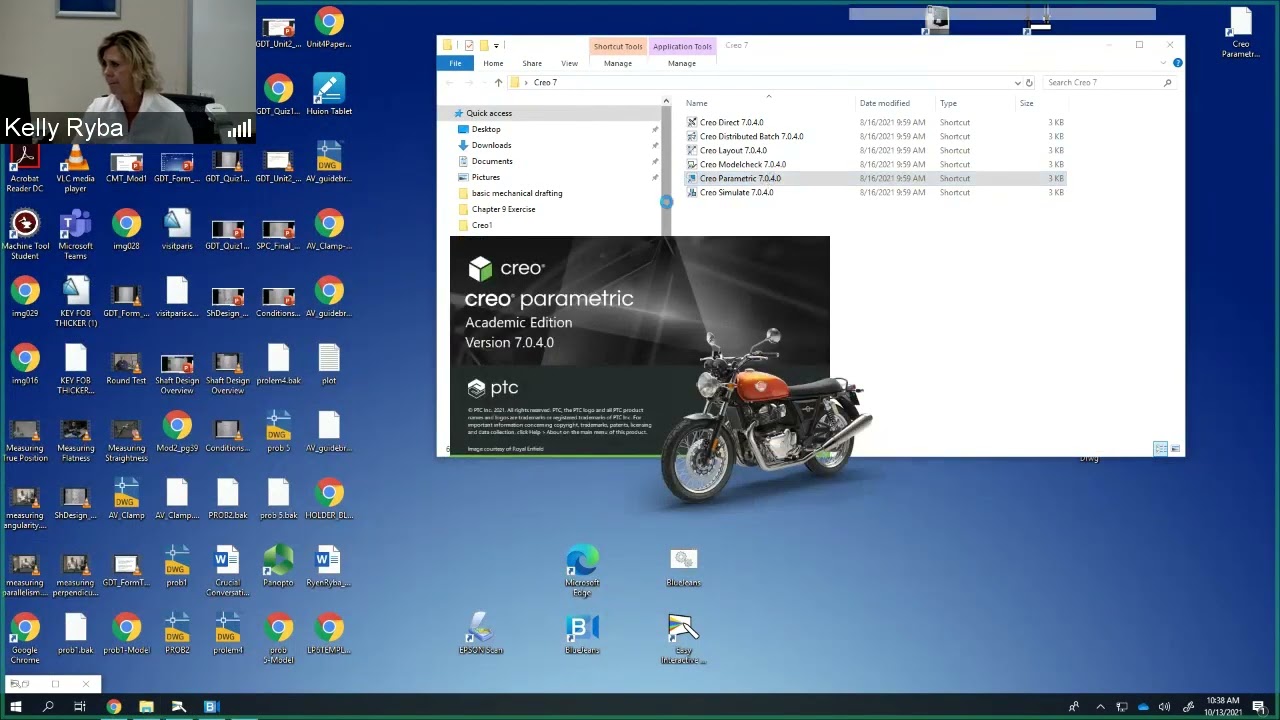Click the Search Creo 7 field

pyautogui.click(x=1108, y=83)
